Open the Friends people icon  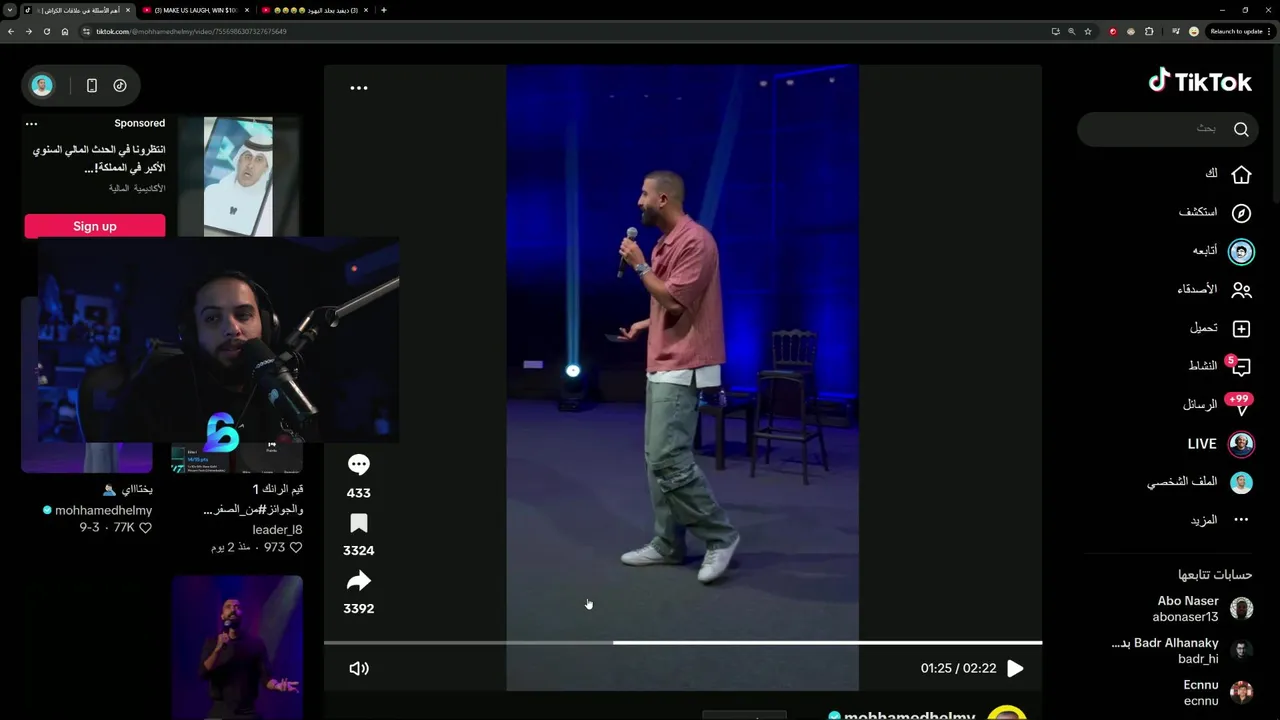tap(1241, 290)
